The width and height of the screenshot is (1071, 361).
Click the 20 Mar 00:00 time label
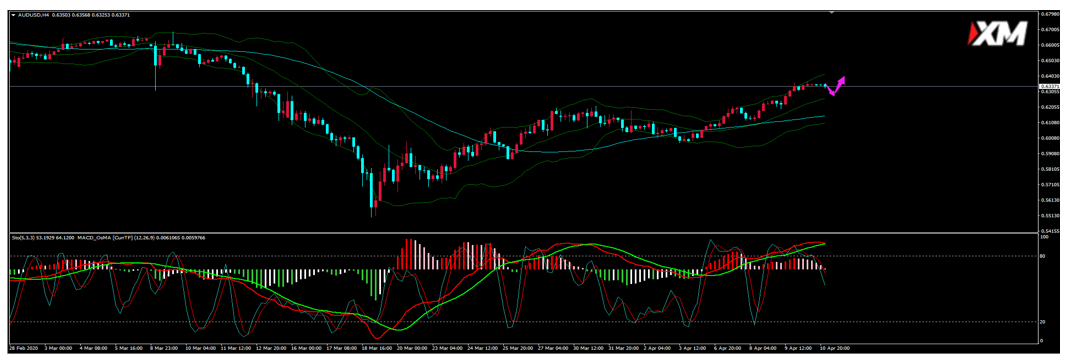point(412,347)
